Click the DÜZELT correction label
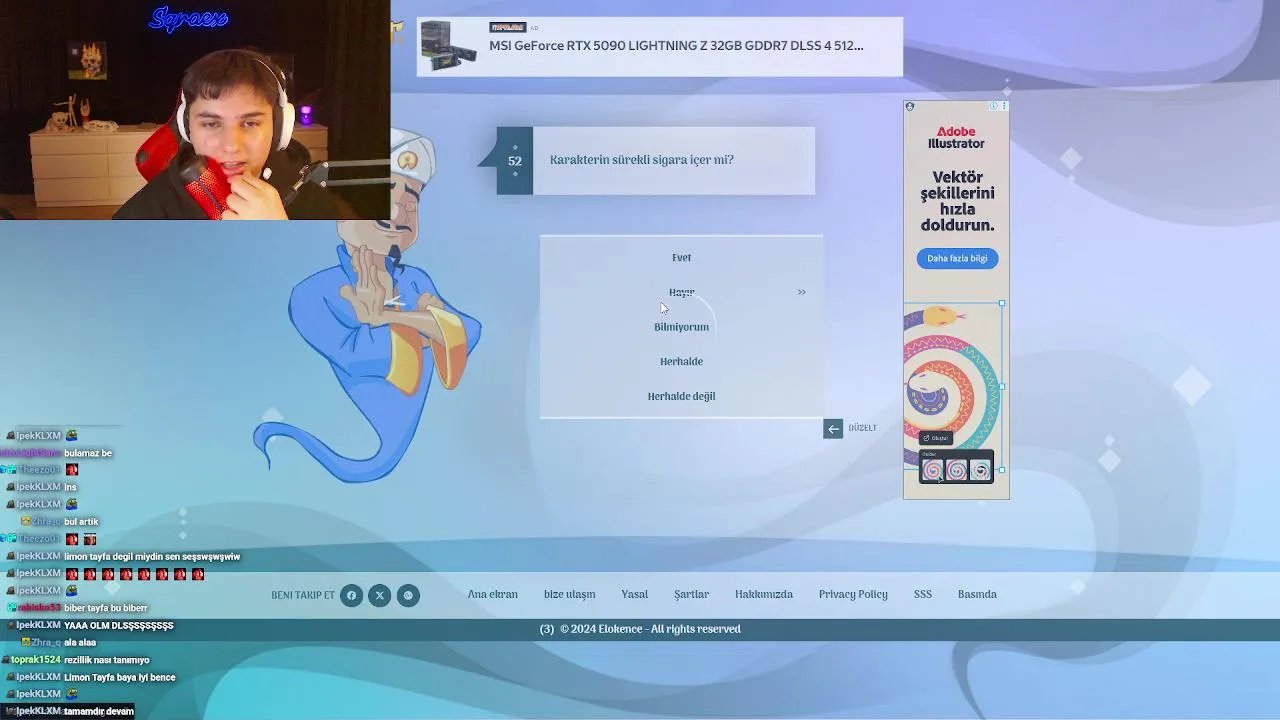This screenshot has height=720, width=1280. (x=862, y=428)
